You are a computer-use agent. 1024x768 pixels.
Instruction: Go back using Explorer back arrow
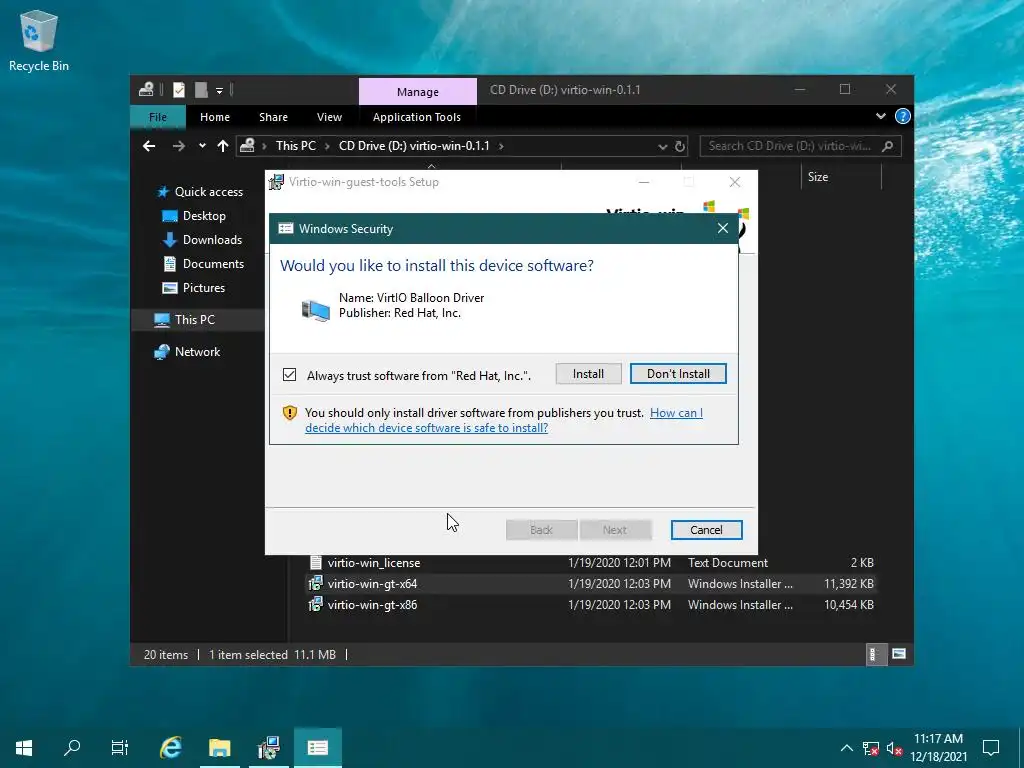pyautogui.click(x=149, y=146)
